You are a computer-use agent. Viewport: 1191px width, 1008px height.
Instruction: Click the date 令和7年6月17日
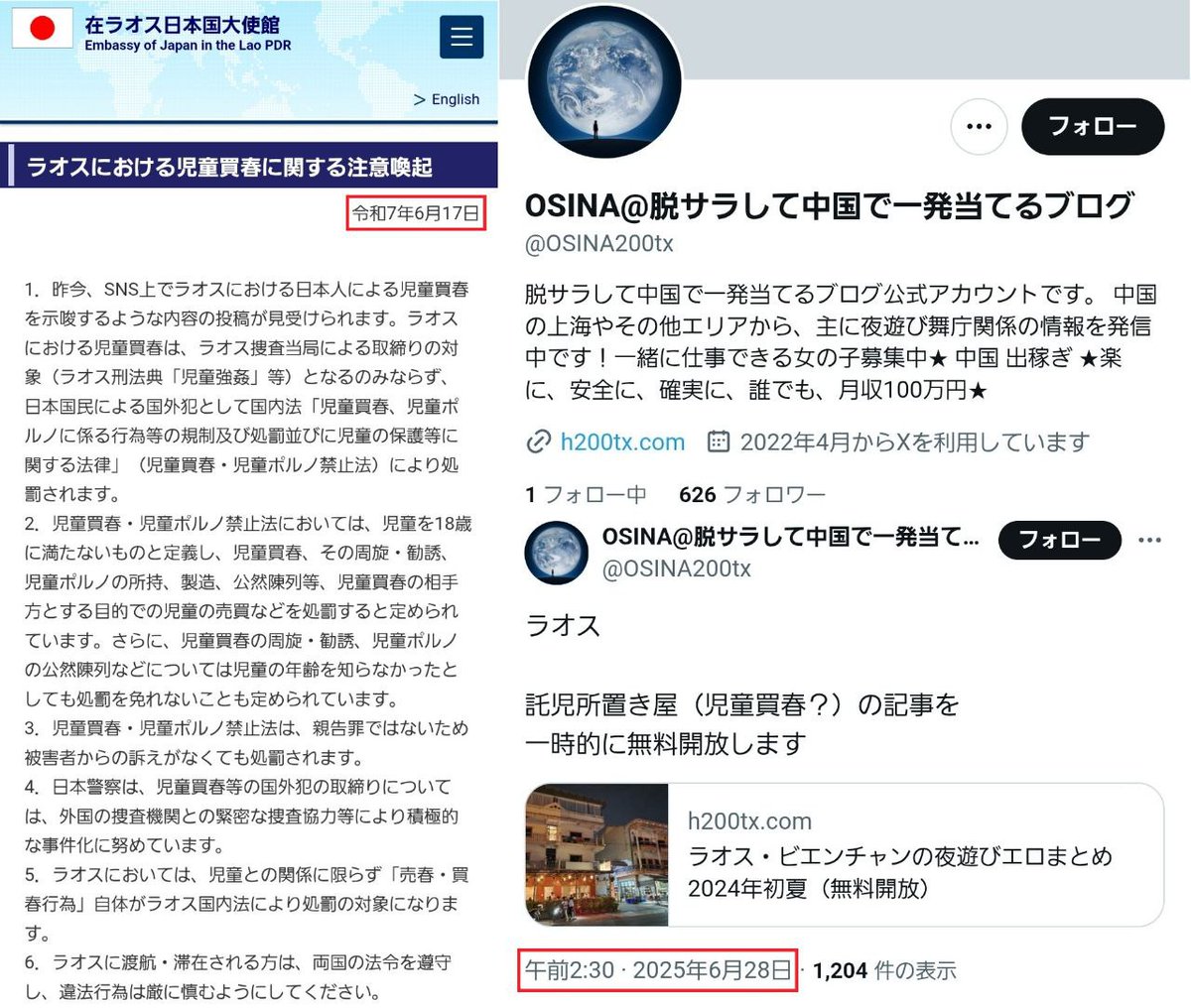(416, 213)
